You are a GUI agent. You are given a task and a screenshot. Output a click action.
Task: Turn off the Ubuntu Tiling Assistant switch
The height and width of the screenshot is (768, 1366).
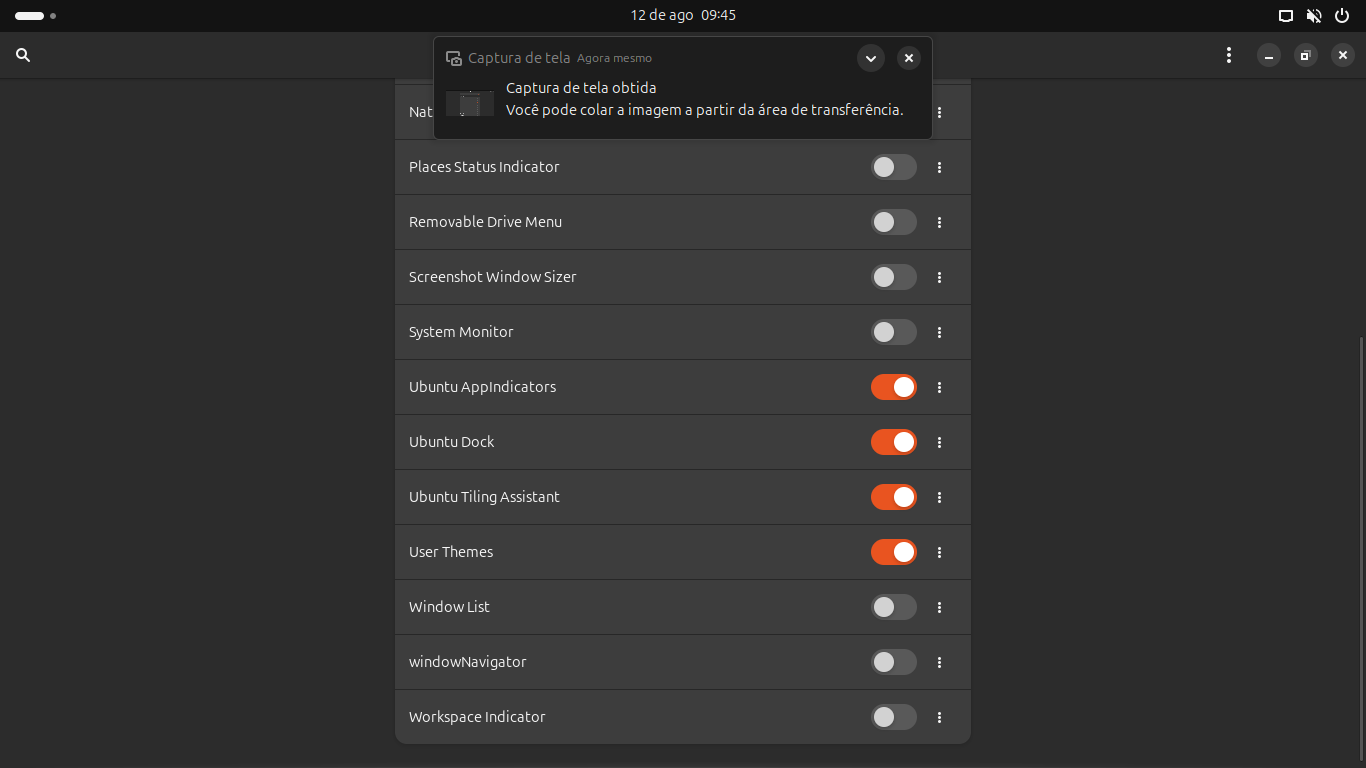pos(893,497)
